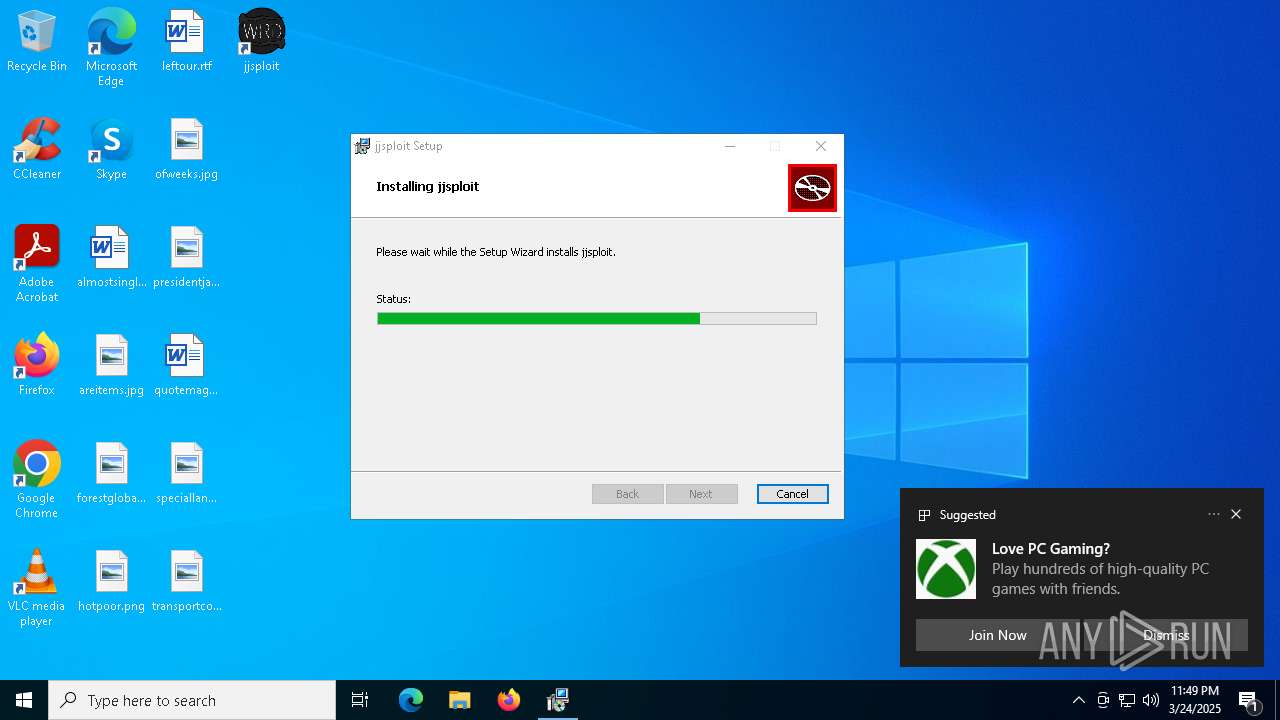
Task: Select the leftour.rtf document icon
Action: pos(187,41)
